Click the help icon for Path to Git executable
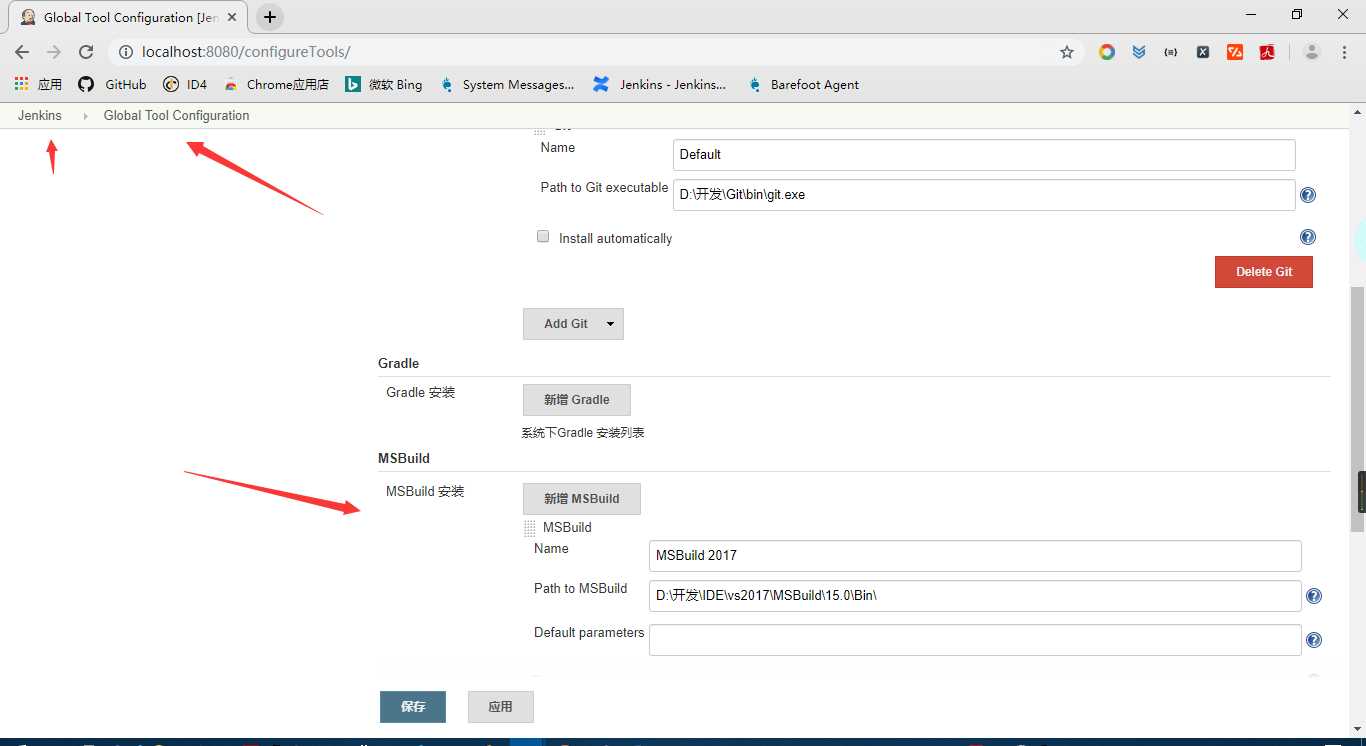 tap(1307, 195)
